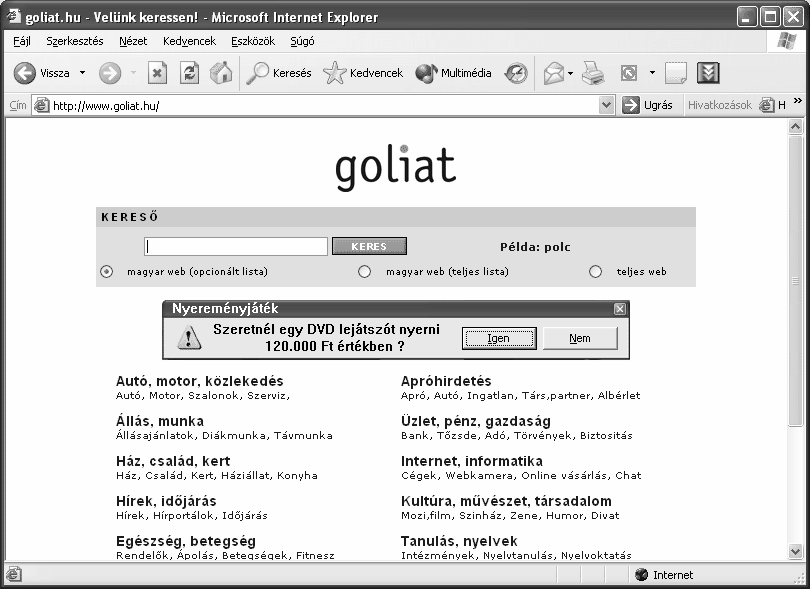This screenshot has width=810, height=589.
Task: Open the Hírek, időjárás category link
Action: (166, 501)
